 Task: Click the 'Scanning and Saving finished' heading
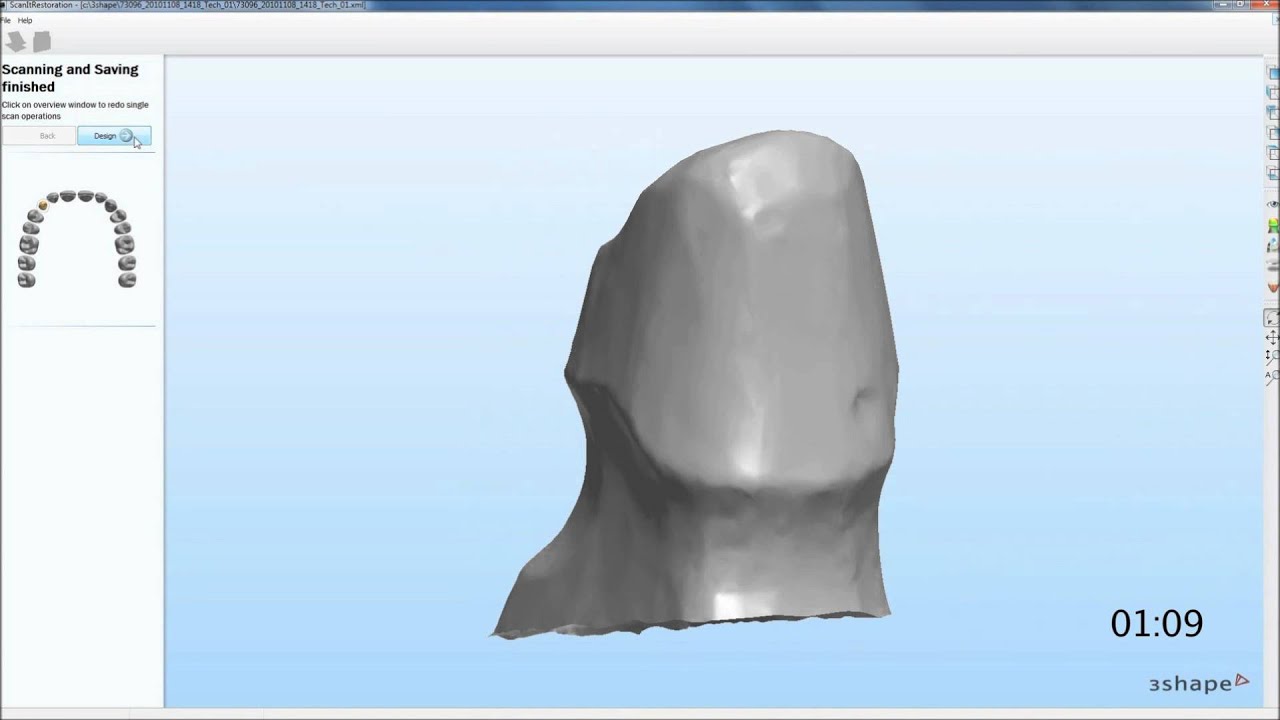point(70,78)
